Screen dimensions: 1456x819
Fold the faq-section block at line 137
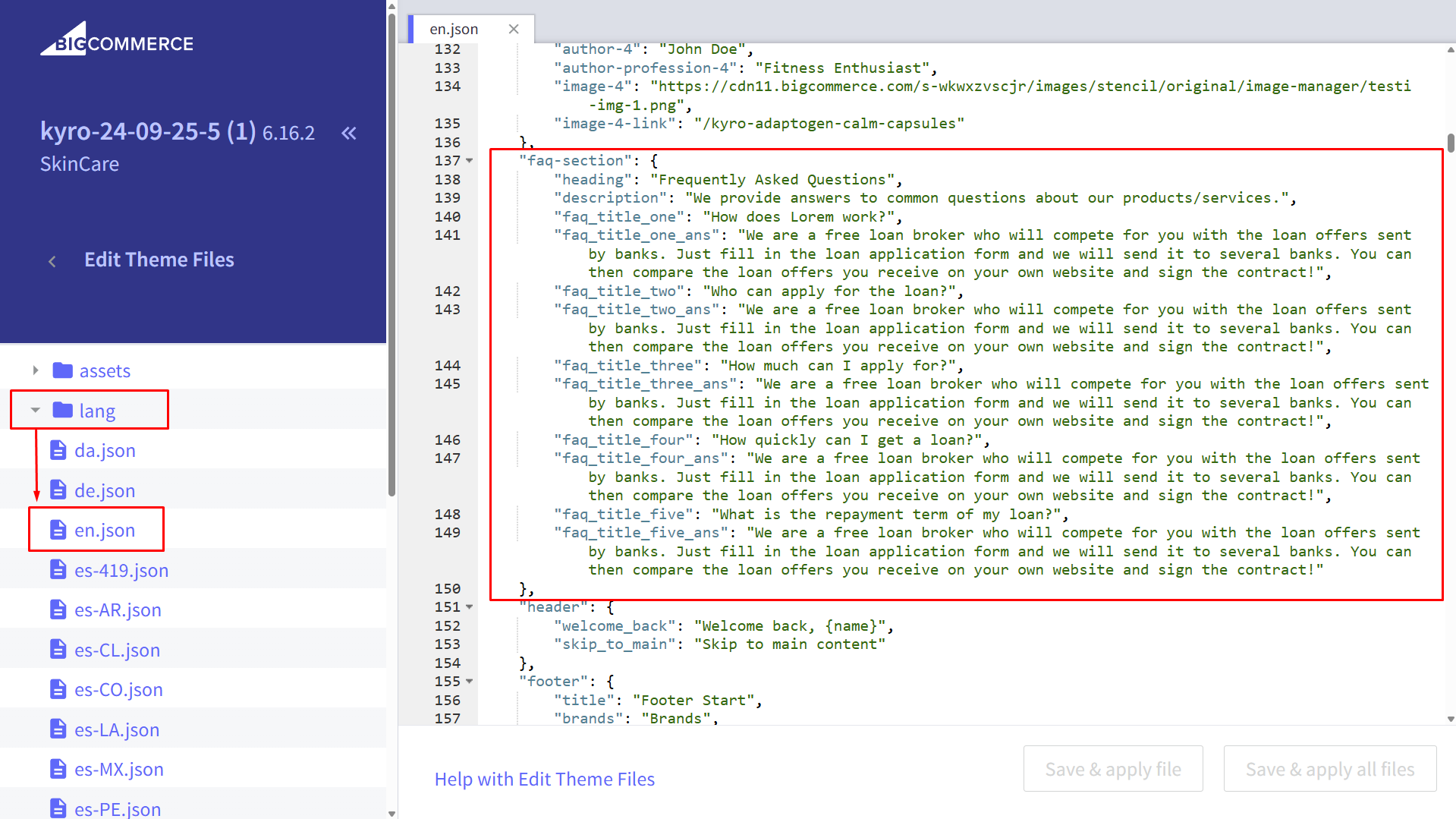(x=470, y=161)
